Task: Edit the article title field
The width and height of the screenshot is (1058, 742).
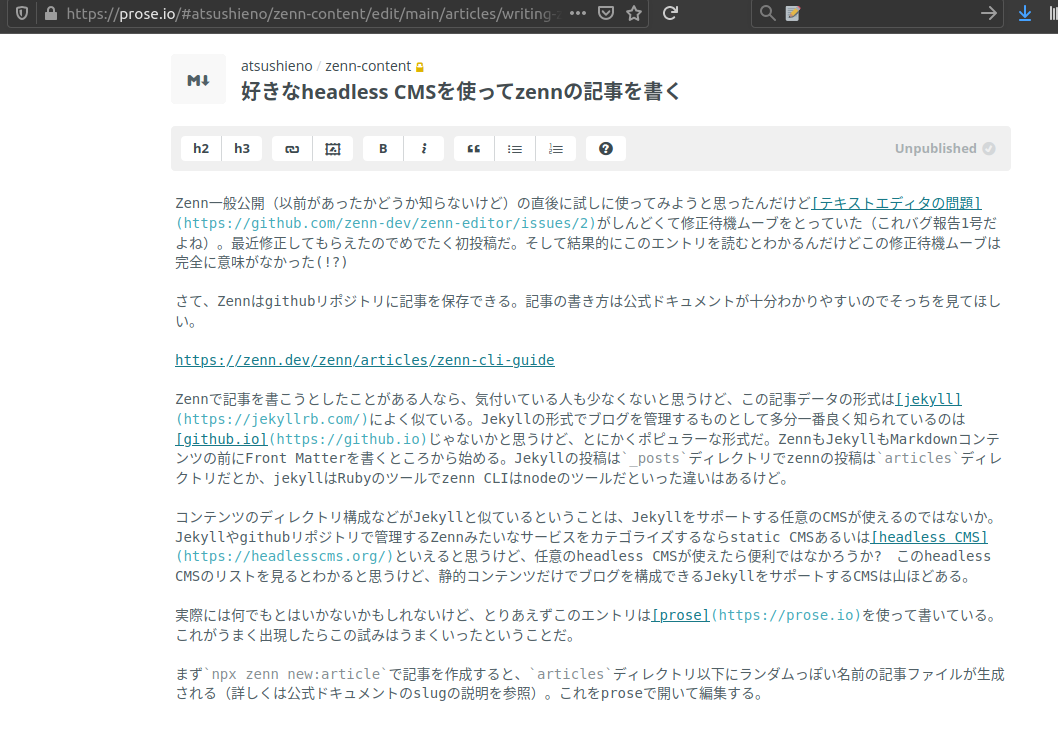Action: point(462,91)
